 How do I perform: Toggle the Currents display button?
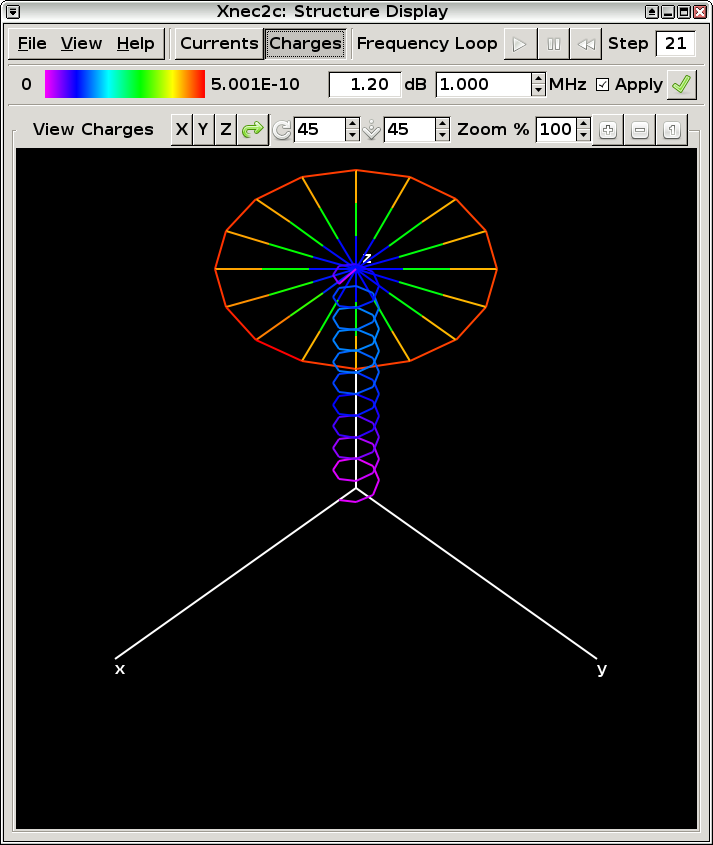[x=219, y=44]
